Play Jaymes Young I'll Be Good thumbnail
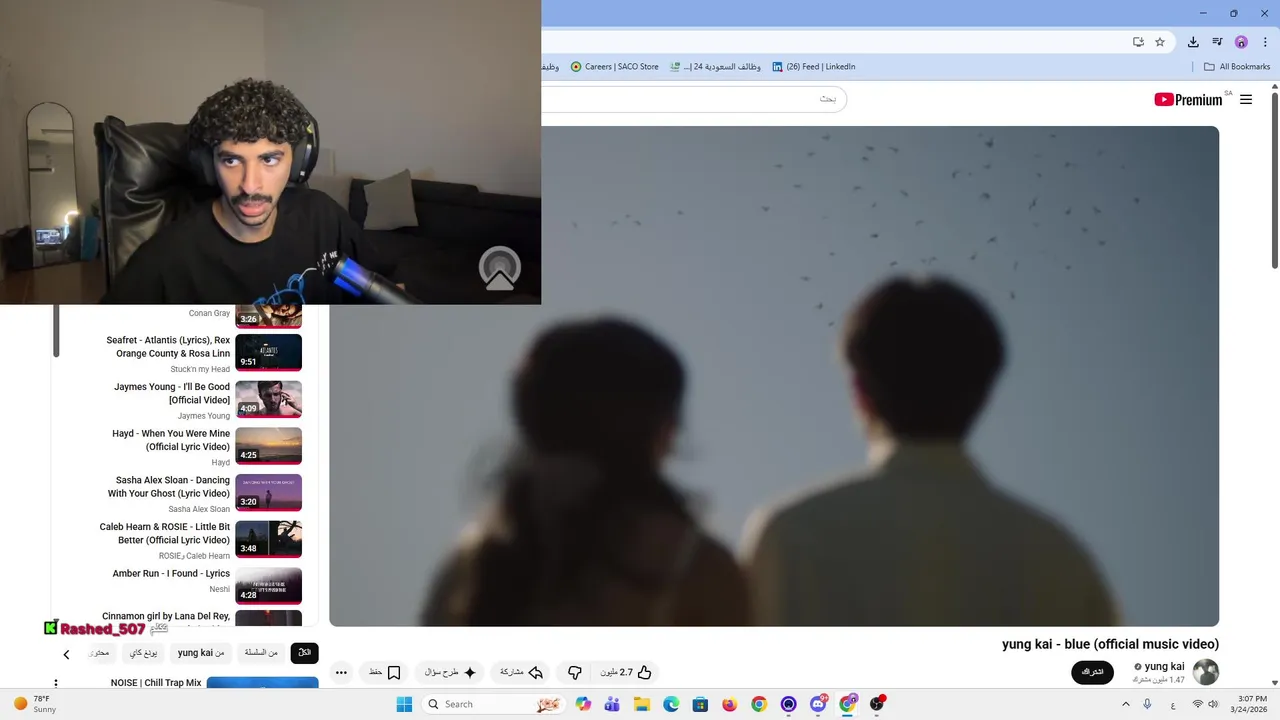 268,399
